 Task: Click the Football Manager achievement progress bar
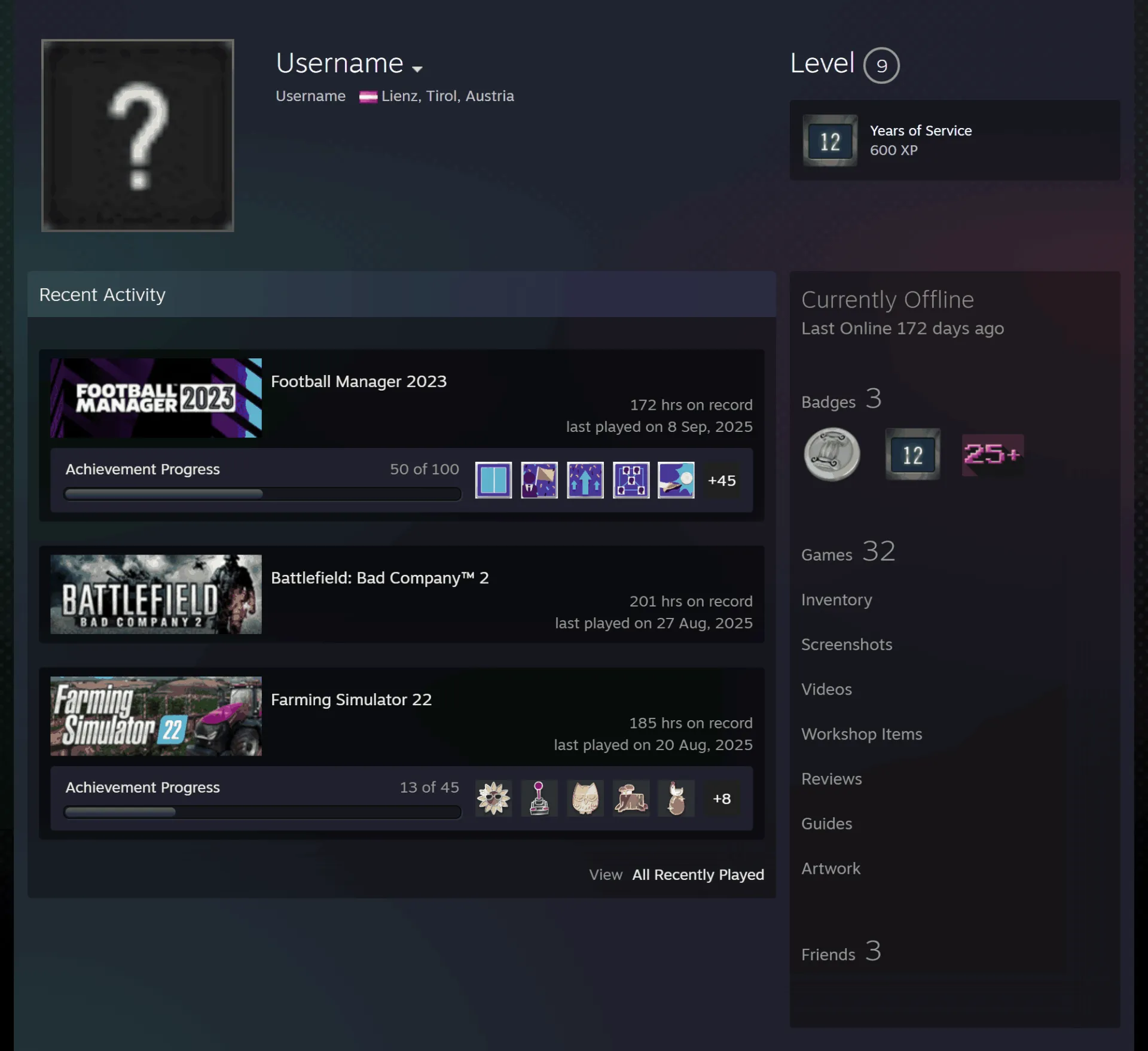[262, 493]
